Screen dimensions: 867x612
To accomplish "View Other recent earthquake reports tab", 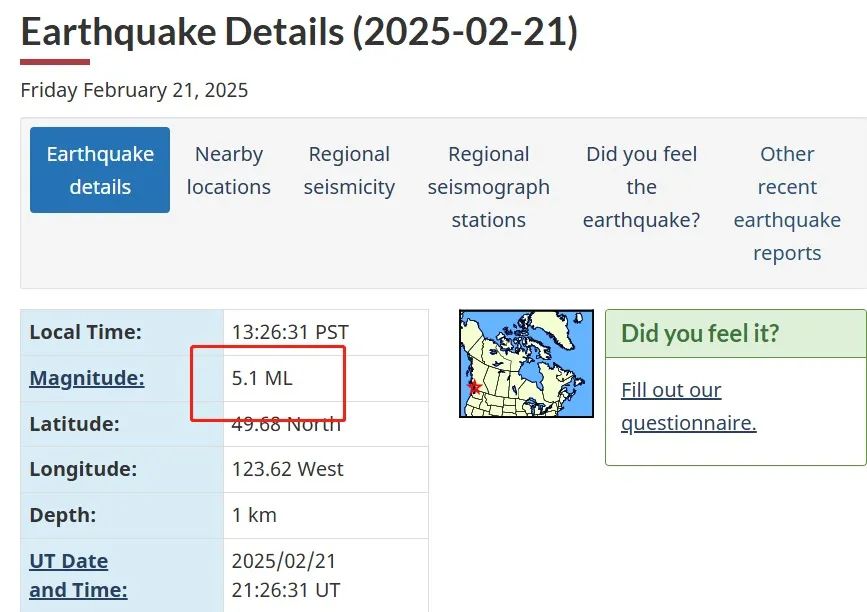I will [787, 203].
